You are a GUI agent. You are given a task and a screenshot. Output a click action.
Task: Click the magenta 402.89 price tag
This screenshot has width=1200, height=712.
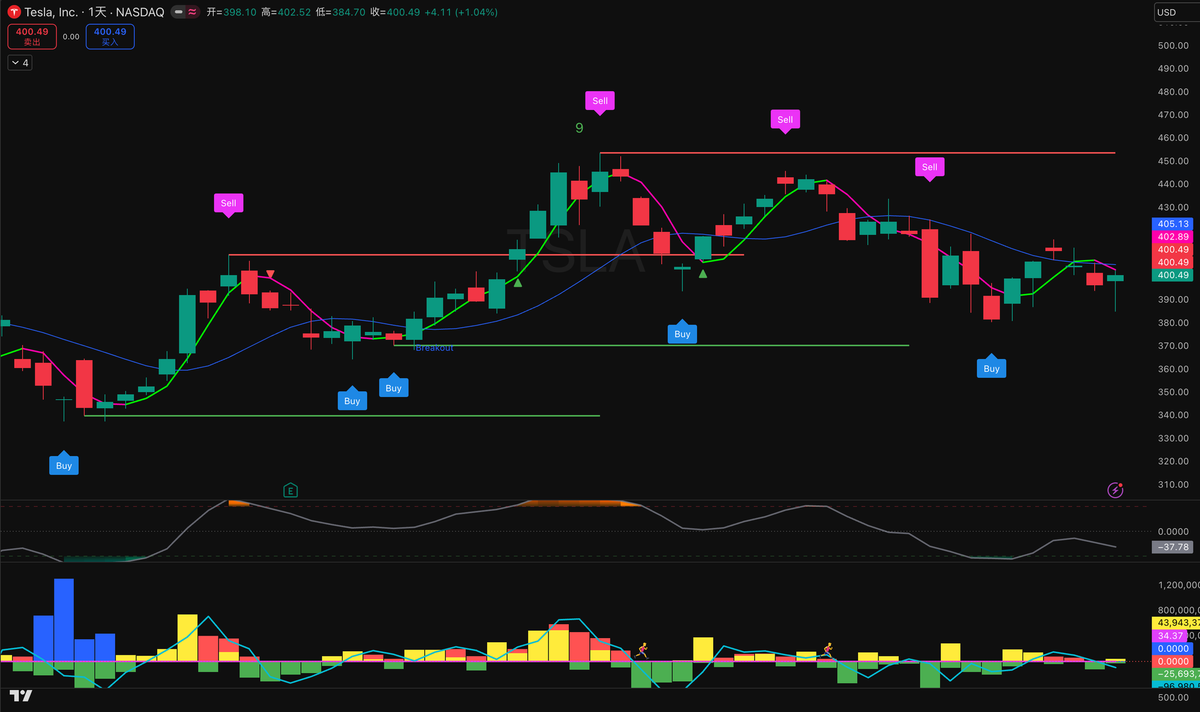point(1172,236)
